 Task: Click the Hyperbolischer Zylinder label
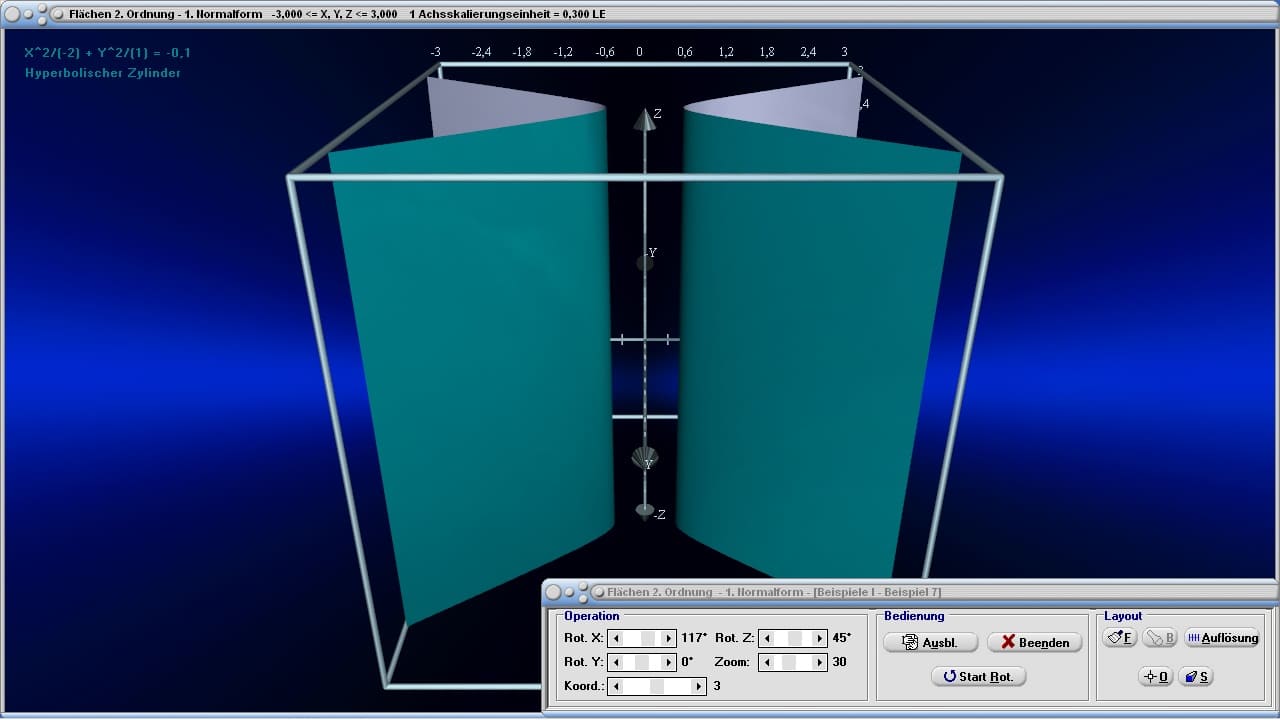point(103,73)
